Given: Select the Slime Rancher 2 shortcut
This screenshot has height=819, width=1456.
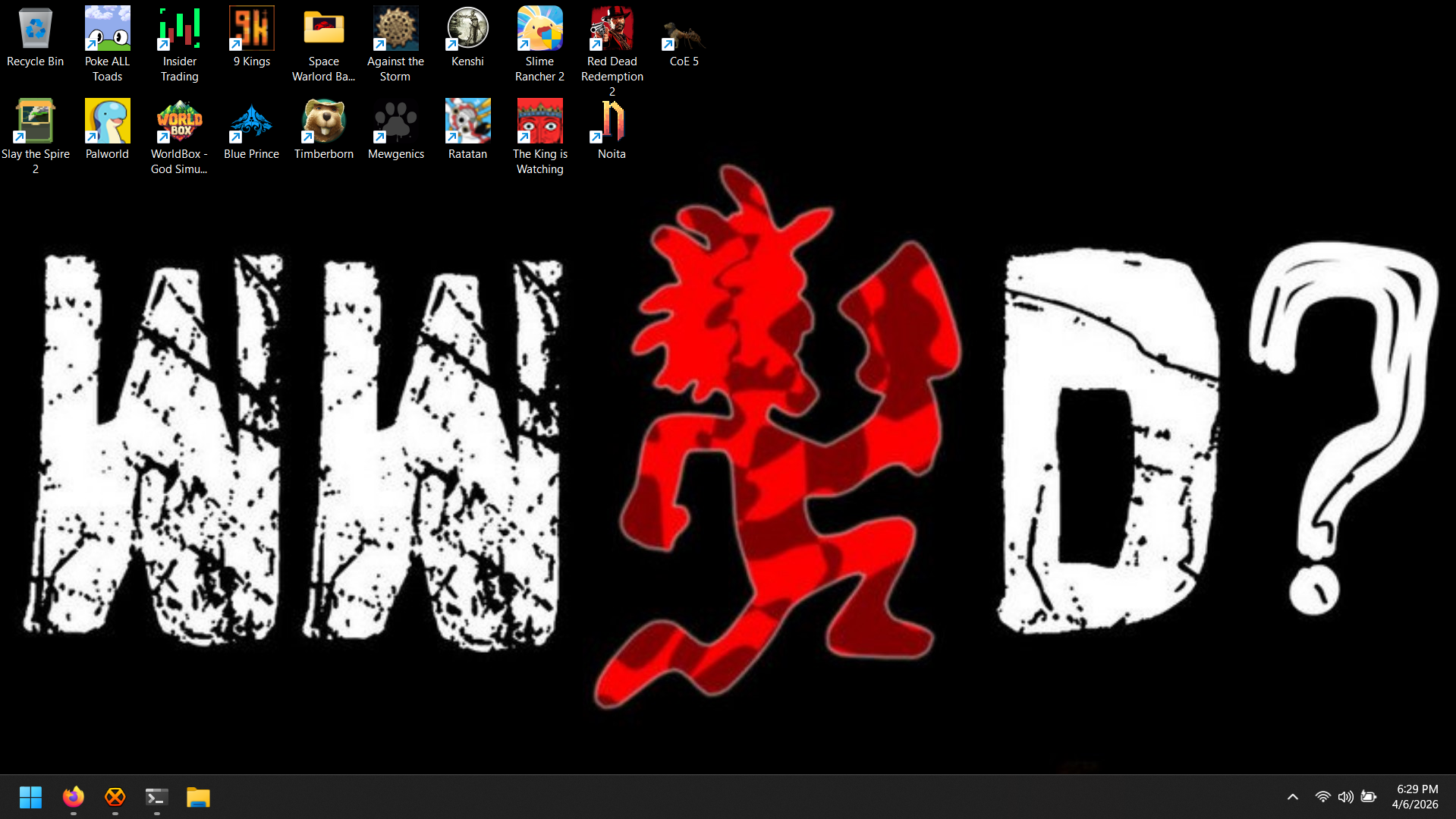Looking at the screenshot, I should click(539, 44).
